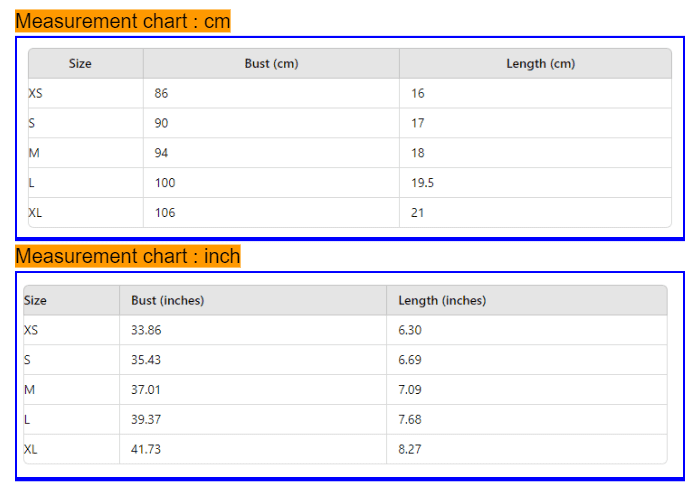Select the M size label in the cm chart
The width and height of the screenshot is (693, 488).
(34, 153)
